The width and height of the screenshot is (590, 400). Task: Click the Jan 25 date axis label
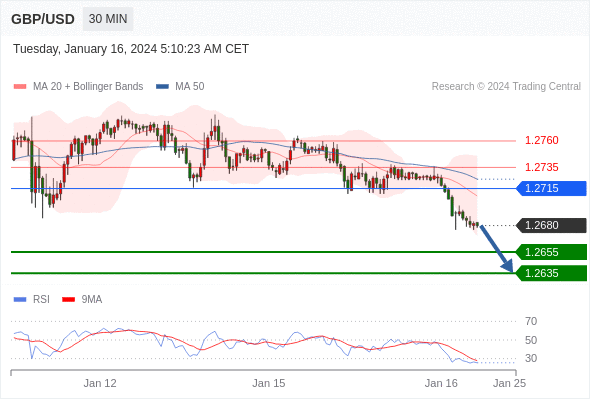[x=509, y=383]
